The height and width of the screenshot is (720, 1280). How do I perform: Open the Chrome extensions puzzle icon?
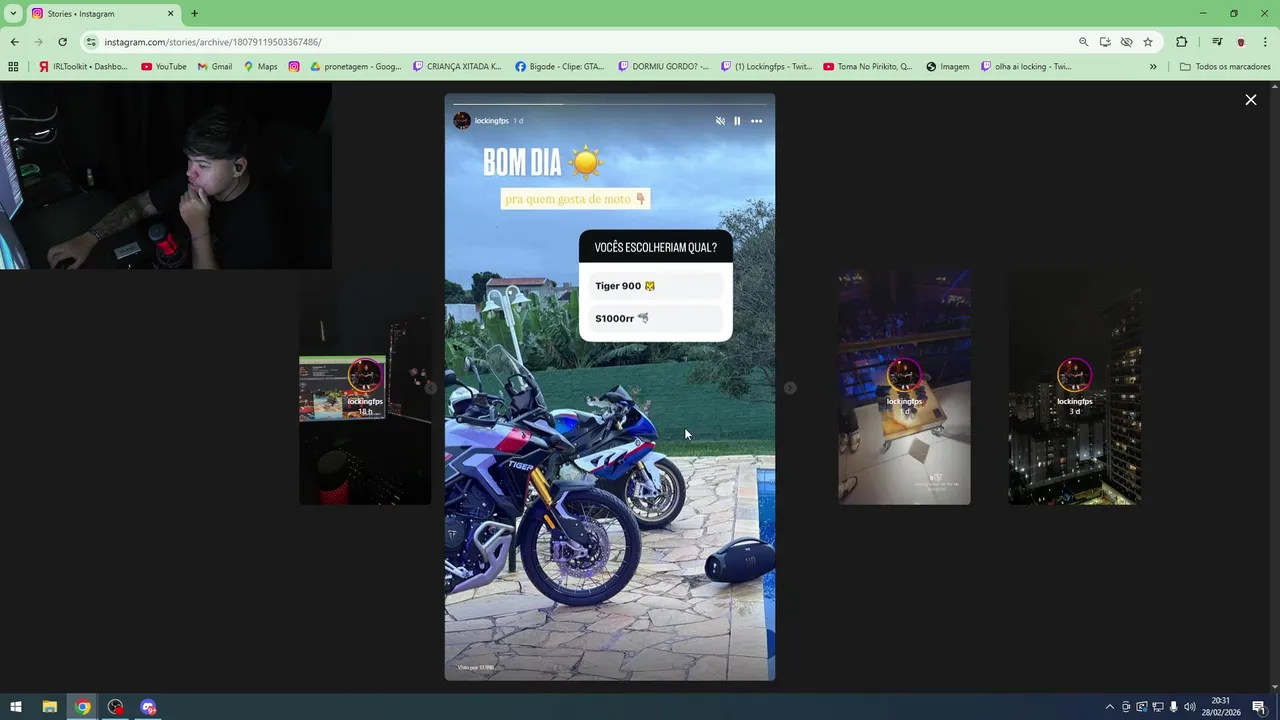1181,42
